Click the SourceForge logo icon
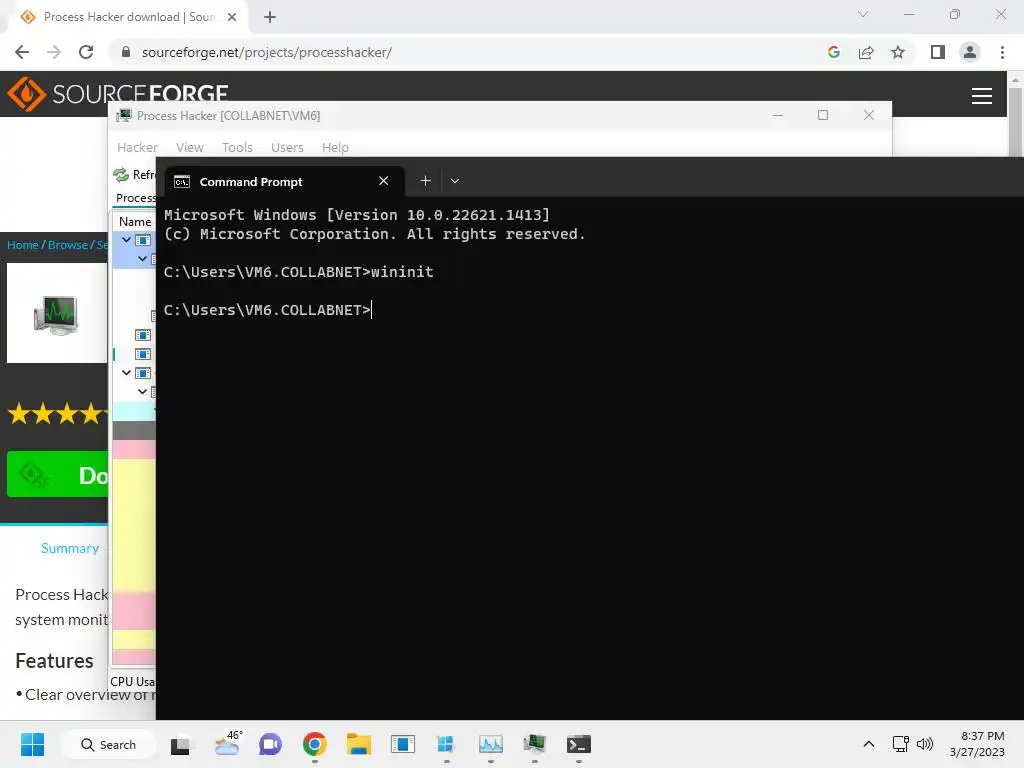Screen dimensions: 1024x768 point(26,93)
